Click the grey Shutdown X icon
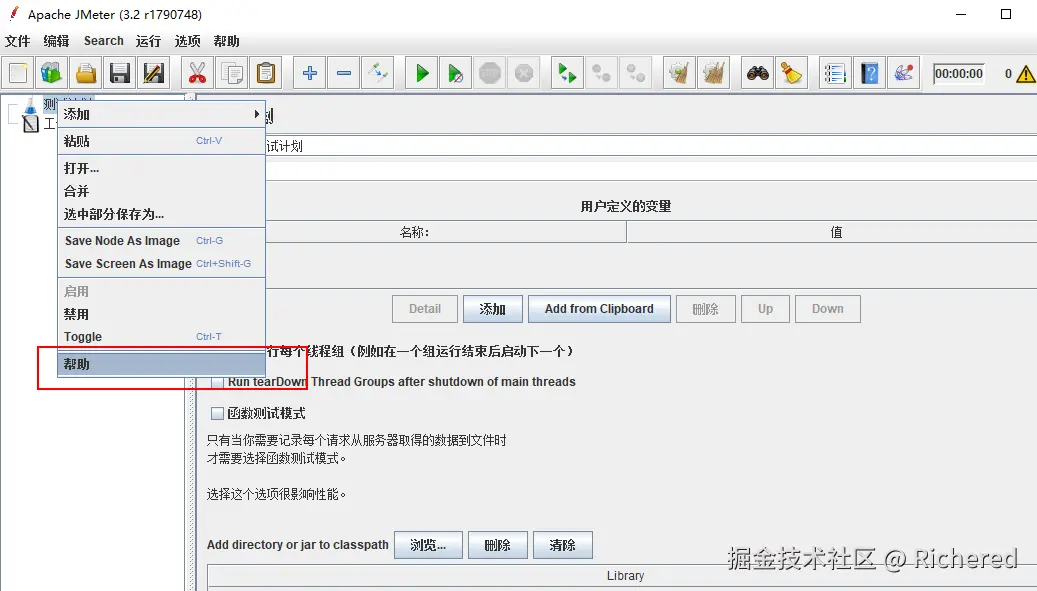Screen dimensions: 1037x591 coord(524,73)
